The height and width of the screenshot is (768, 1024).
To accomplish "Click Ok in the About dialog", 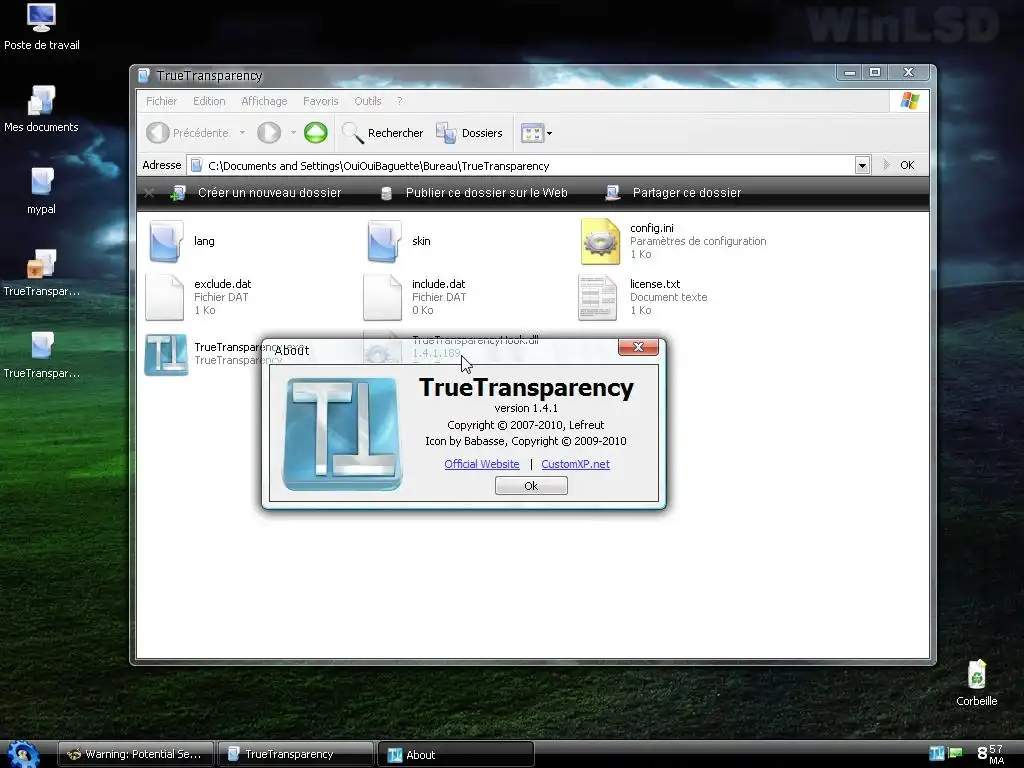I will point(531,485).
